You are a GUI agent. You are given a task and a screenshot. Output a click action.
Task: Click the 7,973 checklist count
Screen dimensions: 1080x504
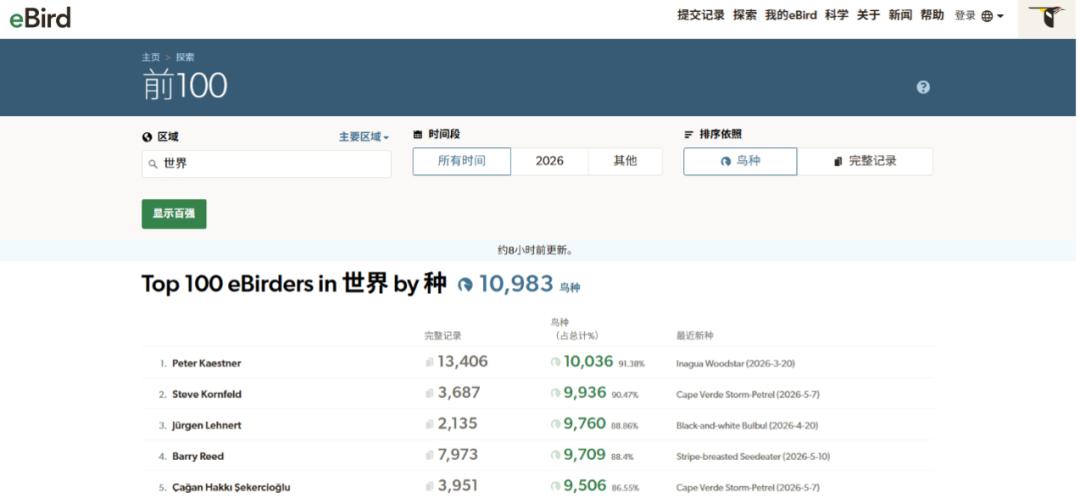coord(457,454)
